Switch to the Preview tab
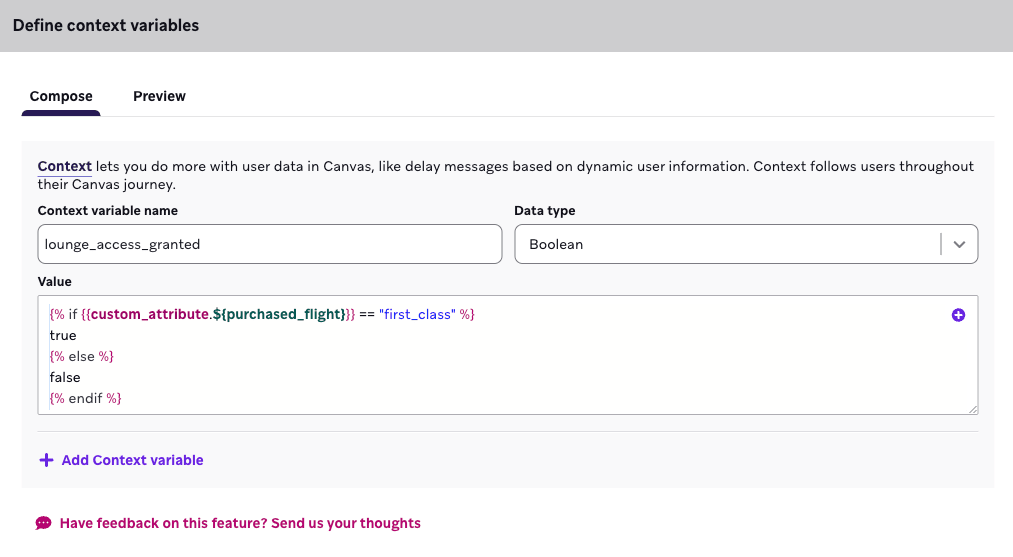Viewport: 1013px width, 557px height. coord(159,96)
